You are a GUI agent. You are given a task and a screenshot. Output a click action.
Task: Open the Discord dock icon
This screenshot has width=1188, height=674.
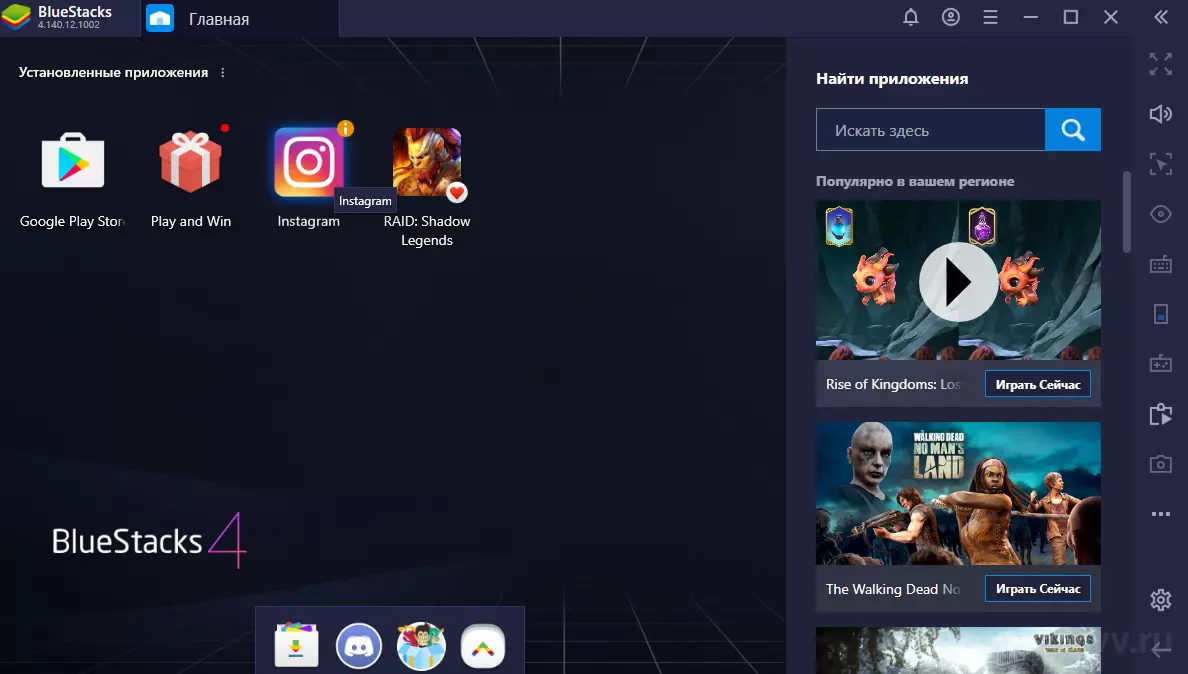(358, 646)
